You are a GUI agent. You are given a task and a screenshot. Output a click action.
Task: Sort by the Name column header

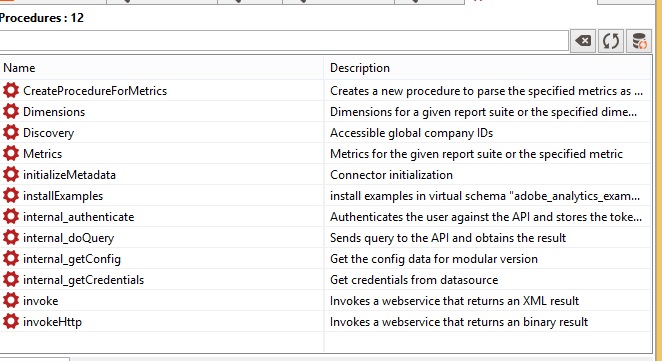tap(162, 68)
